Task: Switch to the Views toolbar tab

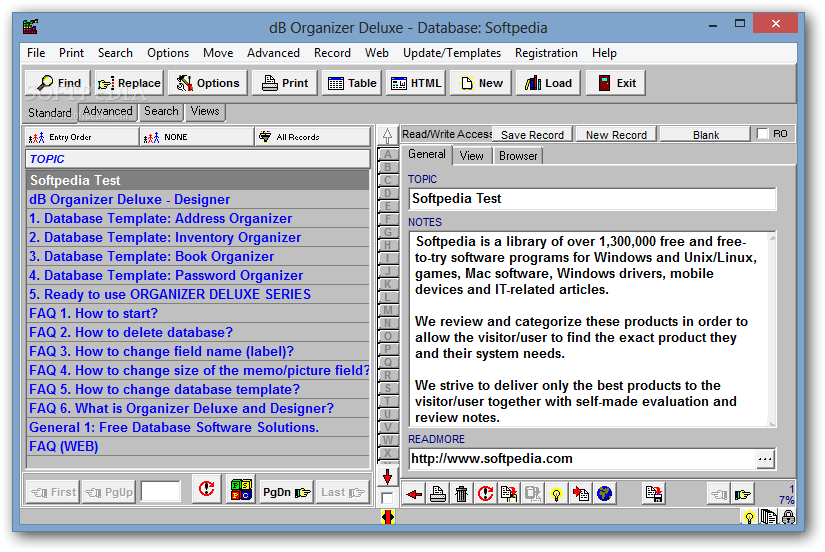Action: (x=205, y=112)
